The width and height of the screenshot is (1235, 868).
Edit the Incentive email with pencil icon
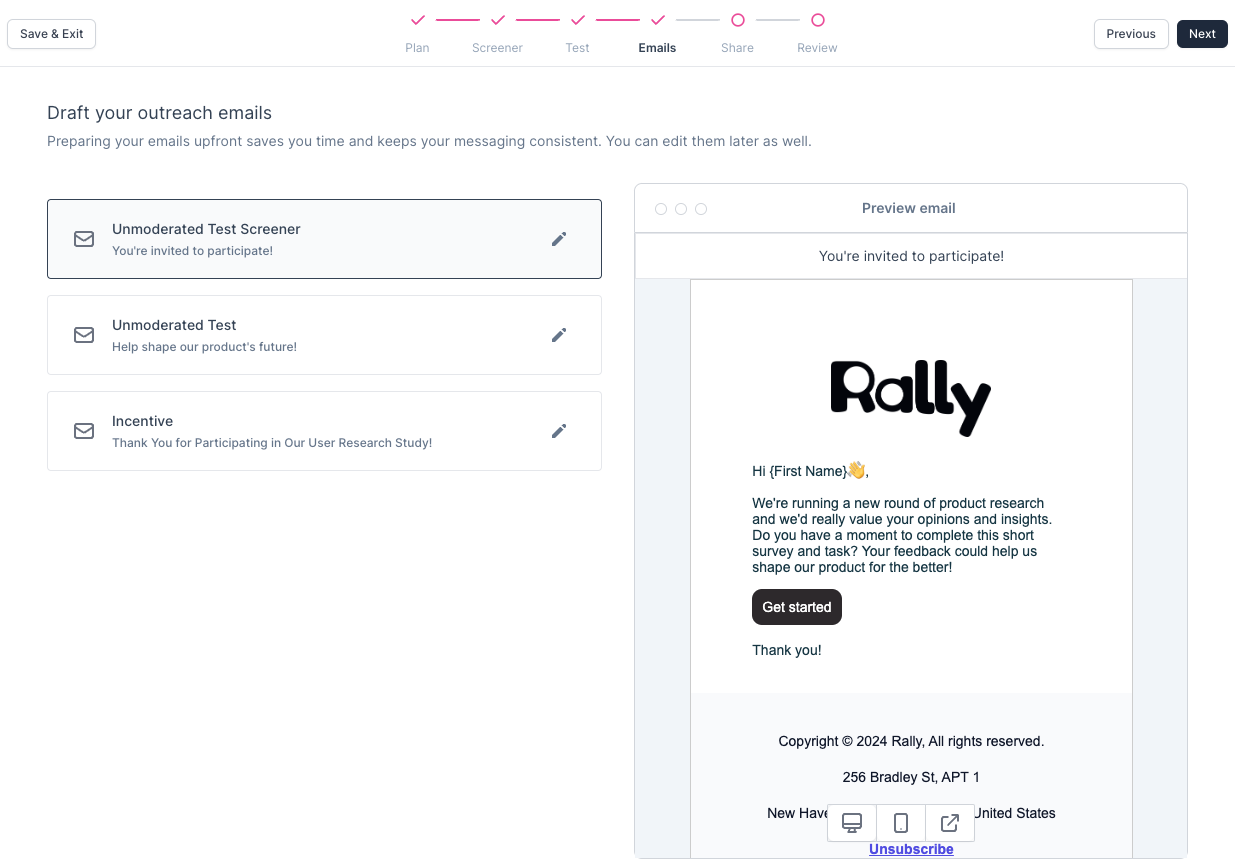[x=559, y=431]
